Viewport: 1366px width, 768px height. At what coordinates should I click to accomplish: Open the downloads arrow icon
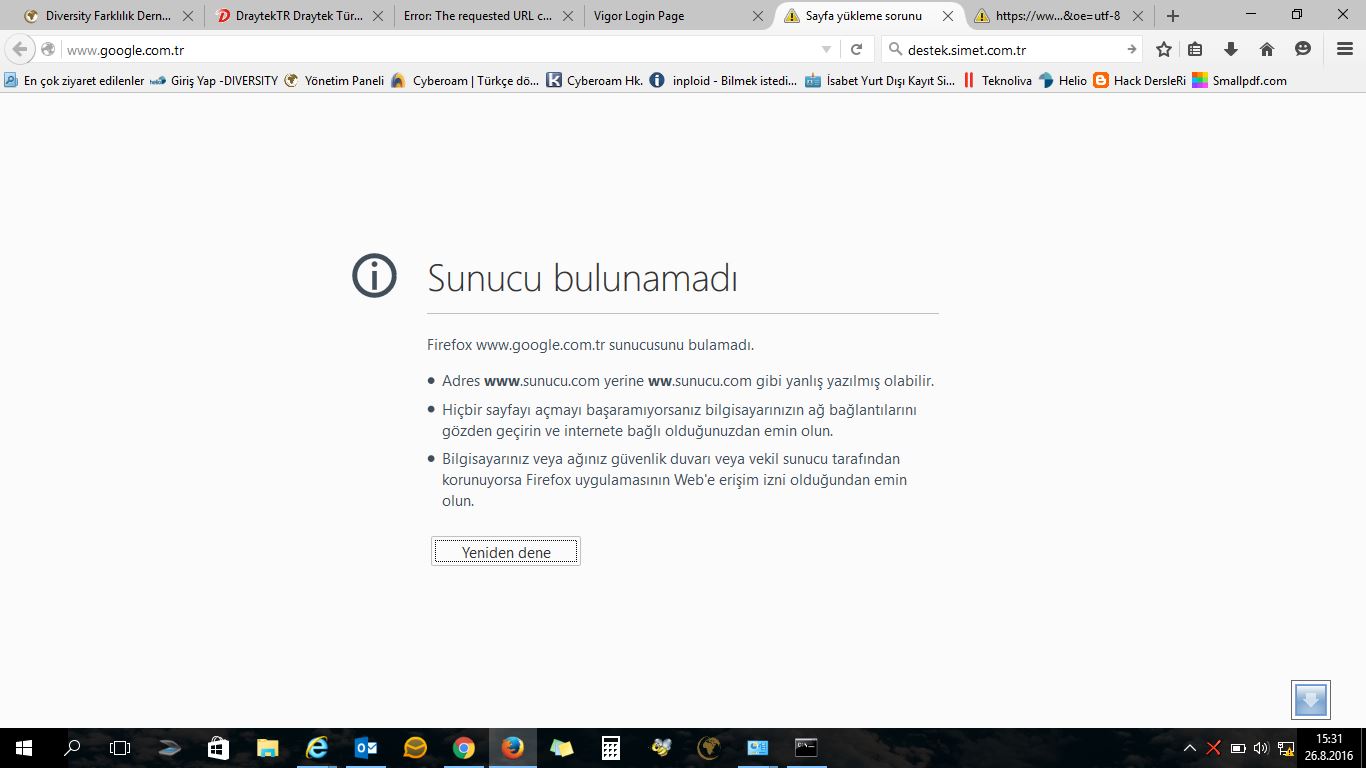[1231, 50]
